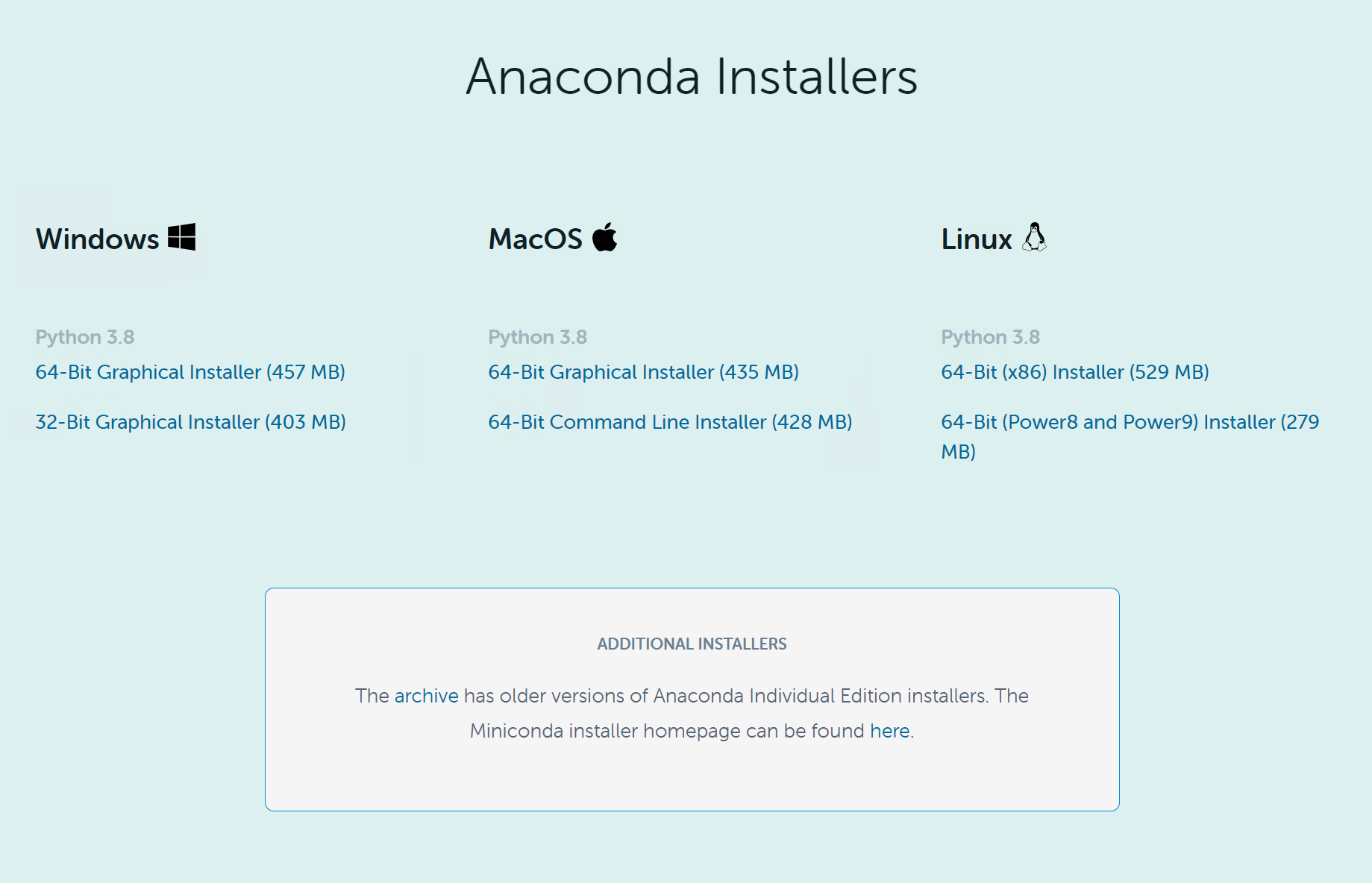Click Python 3.8 label under MacOS

pyautogui.click(x=537, y=337)
